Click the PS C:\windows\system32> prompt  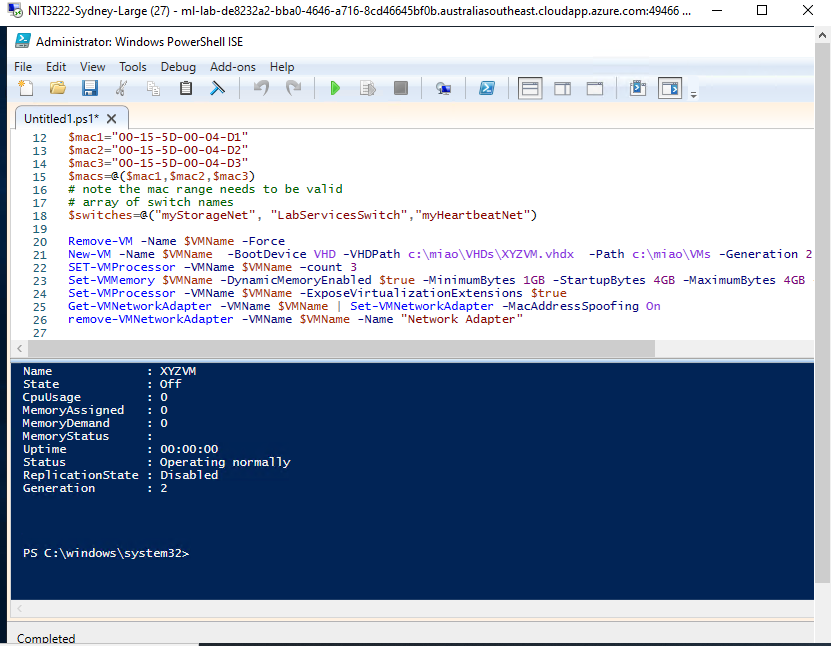click(106, 553)
